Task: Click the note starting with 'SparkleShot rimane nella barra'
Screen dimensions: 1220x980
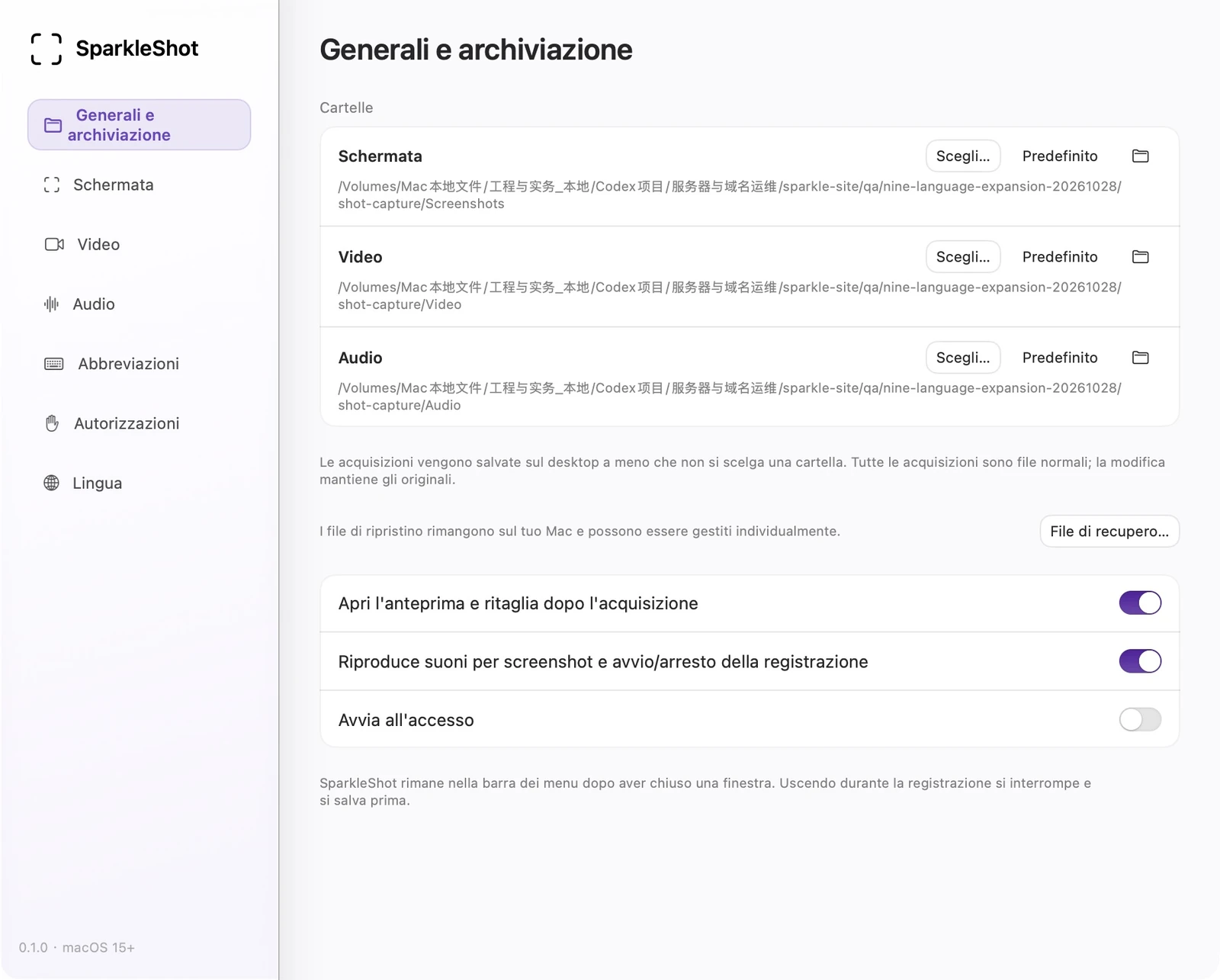Action: coord(705,792)
